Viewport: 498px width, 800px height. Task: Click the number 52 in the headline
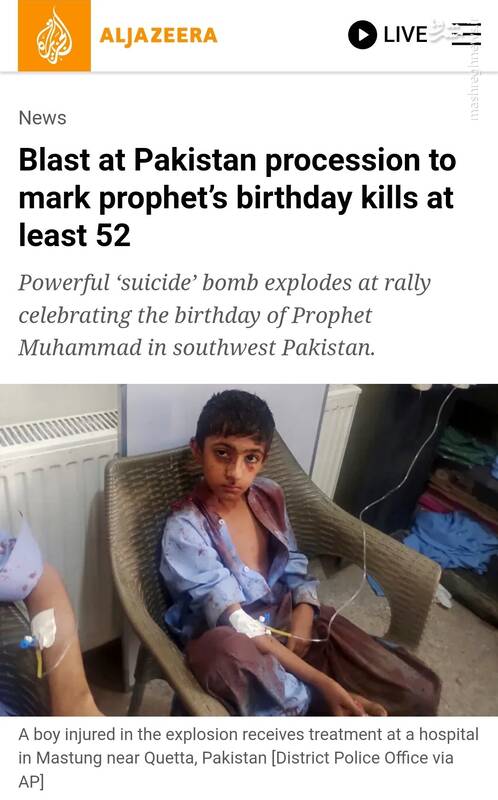tap(113, 235)
